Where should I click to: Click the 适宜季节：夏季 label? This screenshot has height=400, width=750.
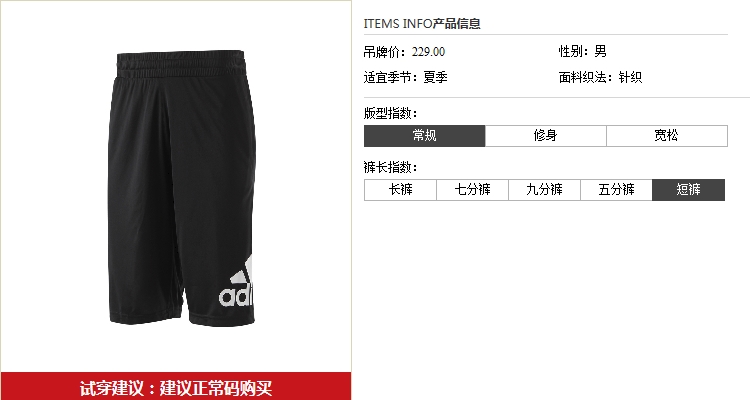[405, 77]
